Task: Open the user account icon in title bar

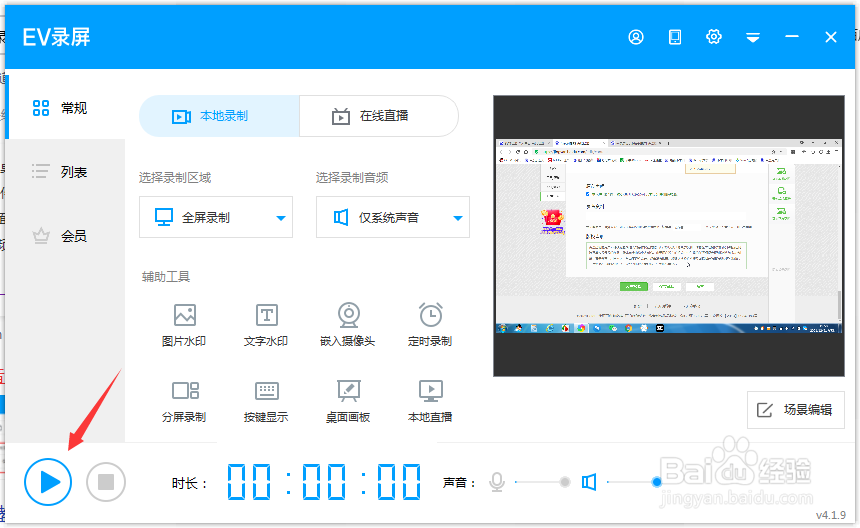Action: click(x=636, y=37)
